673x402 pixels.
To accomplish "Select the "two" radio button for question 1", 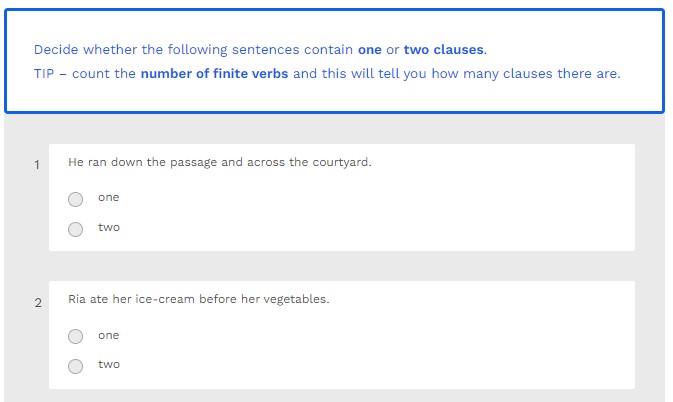I will (76, 229).
